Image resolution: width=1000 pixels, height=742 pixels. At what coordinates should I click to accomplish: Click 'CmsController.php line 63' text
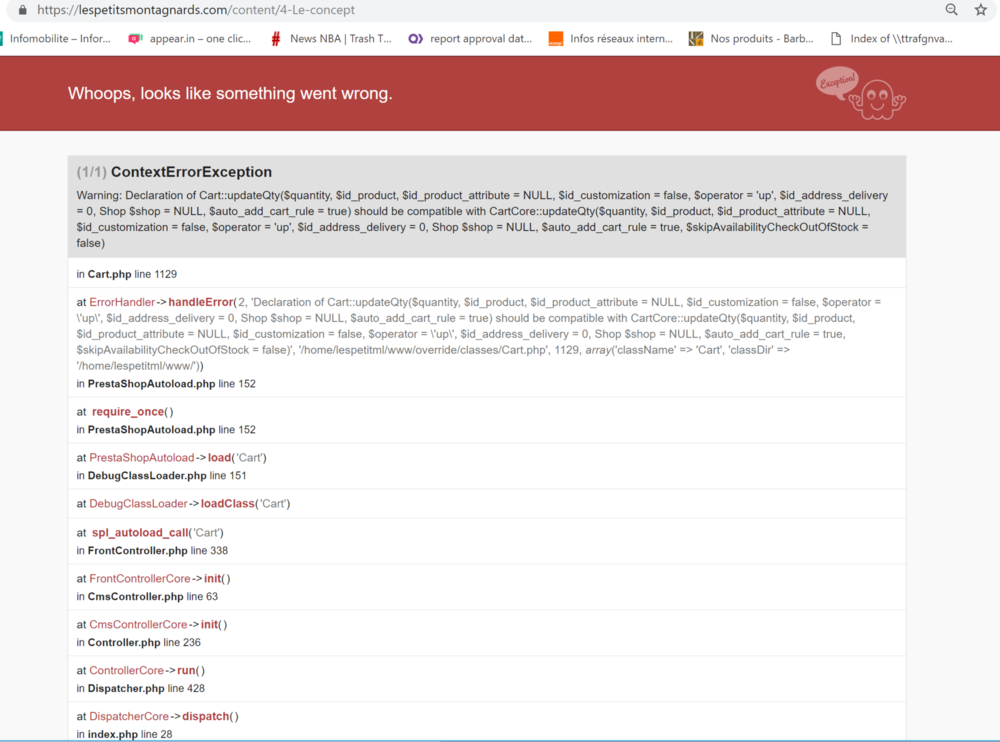[152, 596]
